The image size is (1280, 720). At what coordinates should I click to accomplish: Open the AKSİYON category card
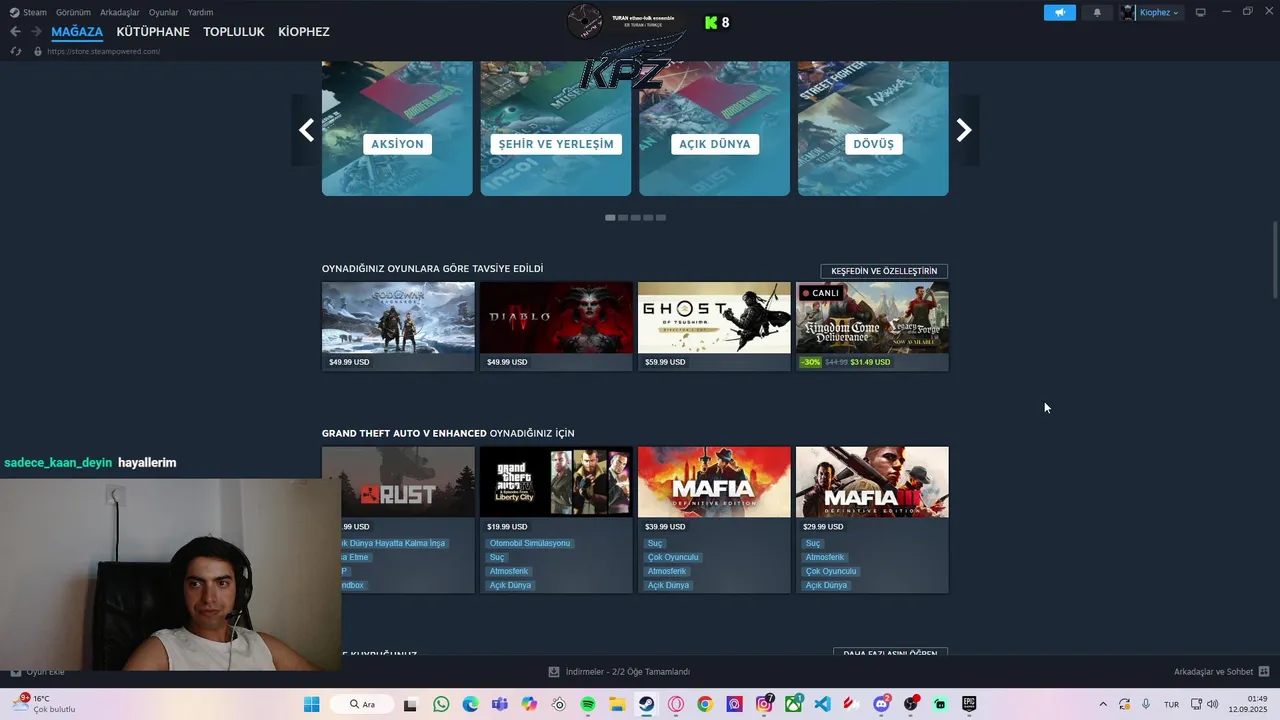[x=397, y=128]
